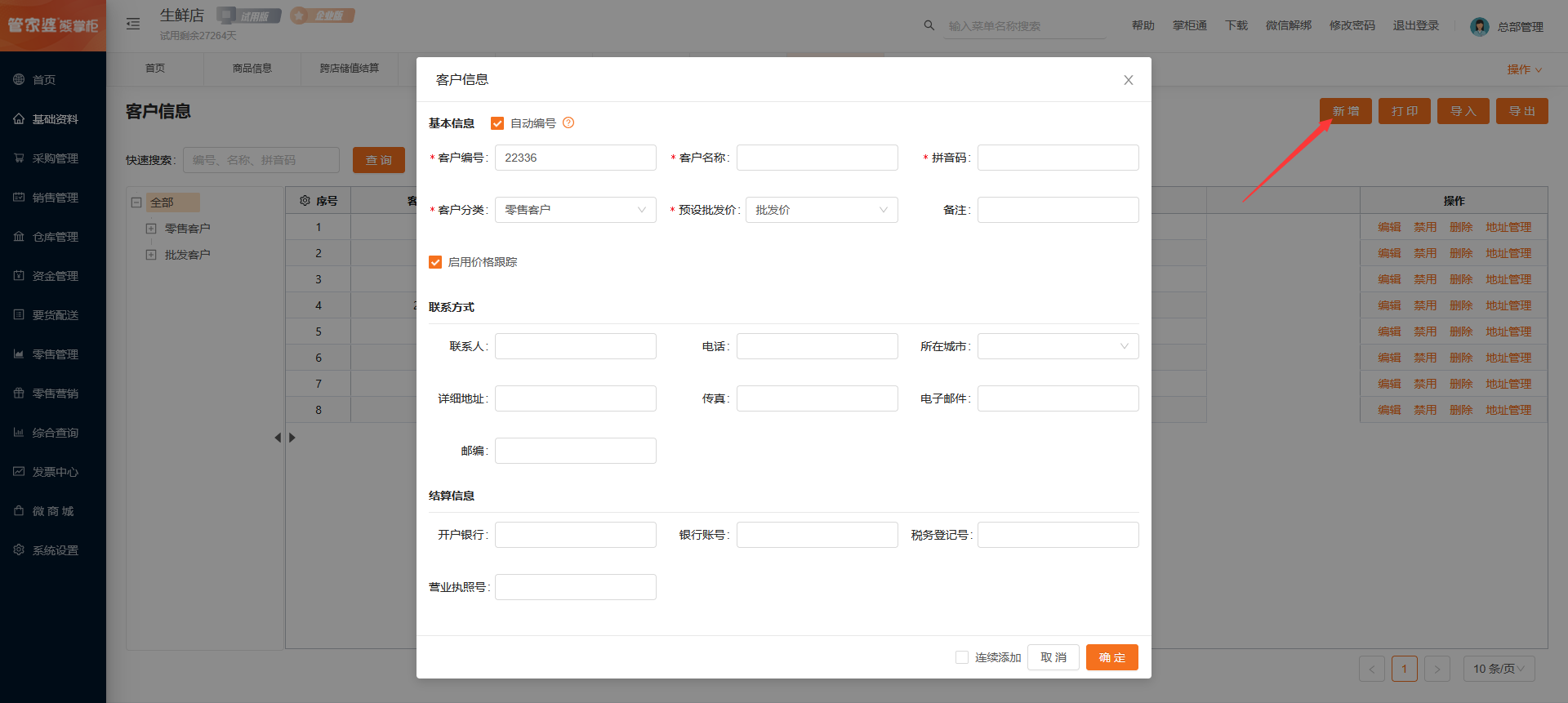The image size is (1568, 703).
Task: Click 地址管理 link in row 8
Action: 1508,410
